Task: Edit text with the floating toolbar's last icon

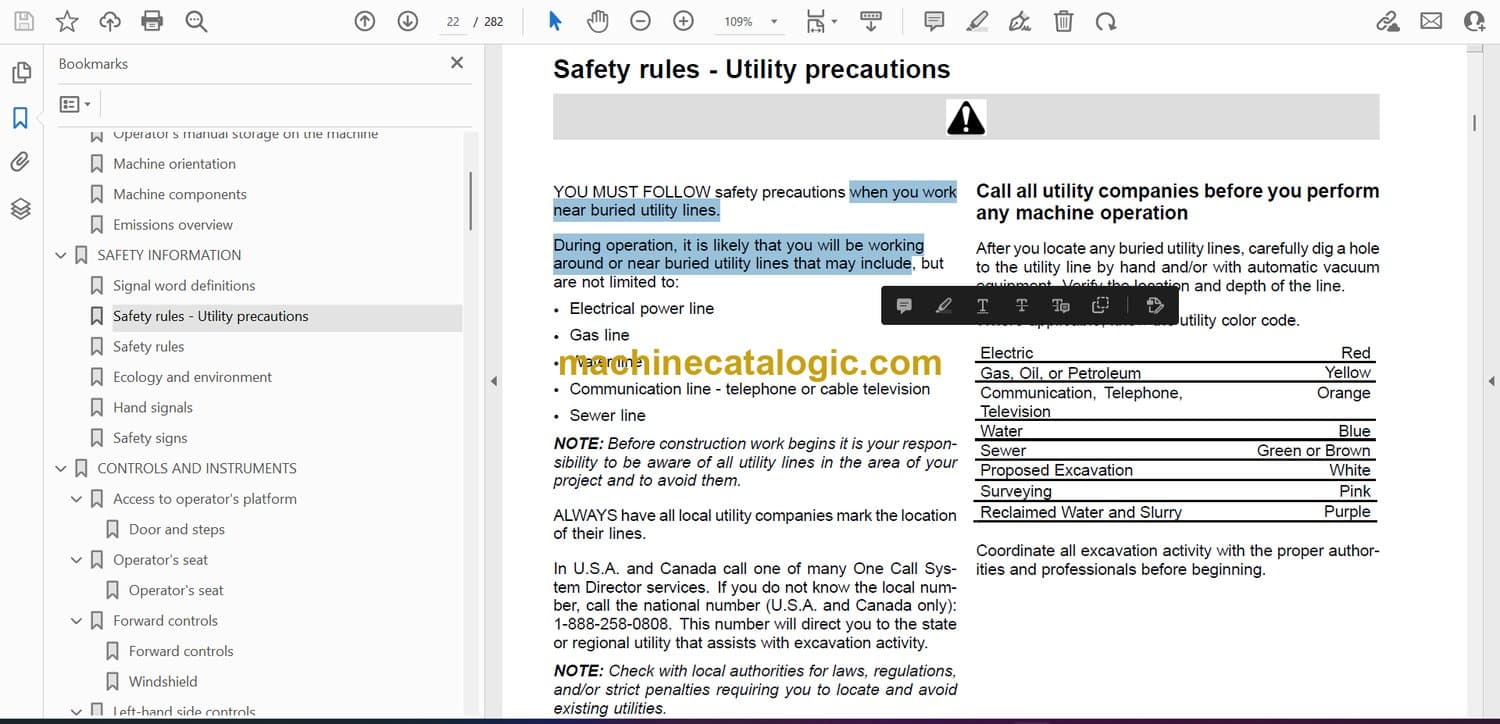Action: (x=1154, y=306)
